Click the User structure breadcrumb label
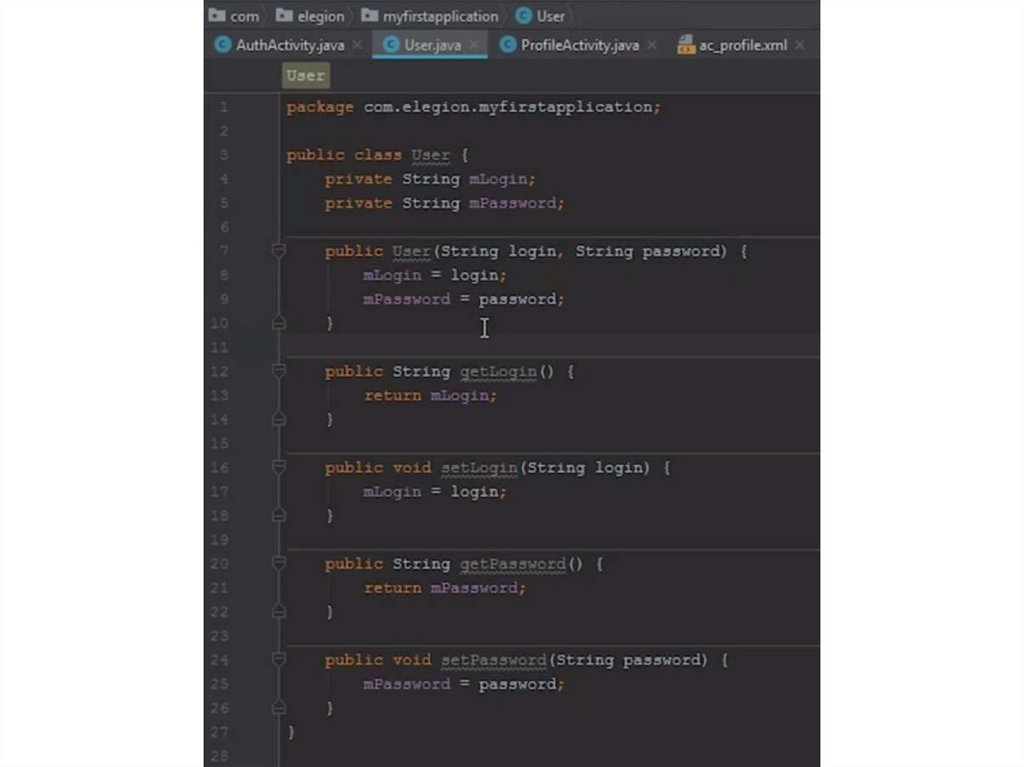The width and height of the screenshot is (1024, 767). [306, 76]
